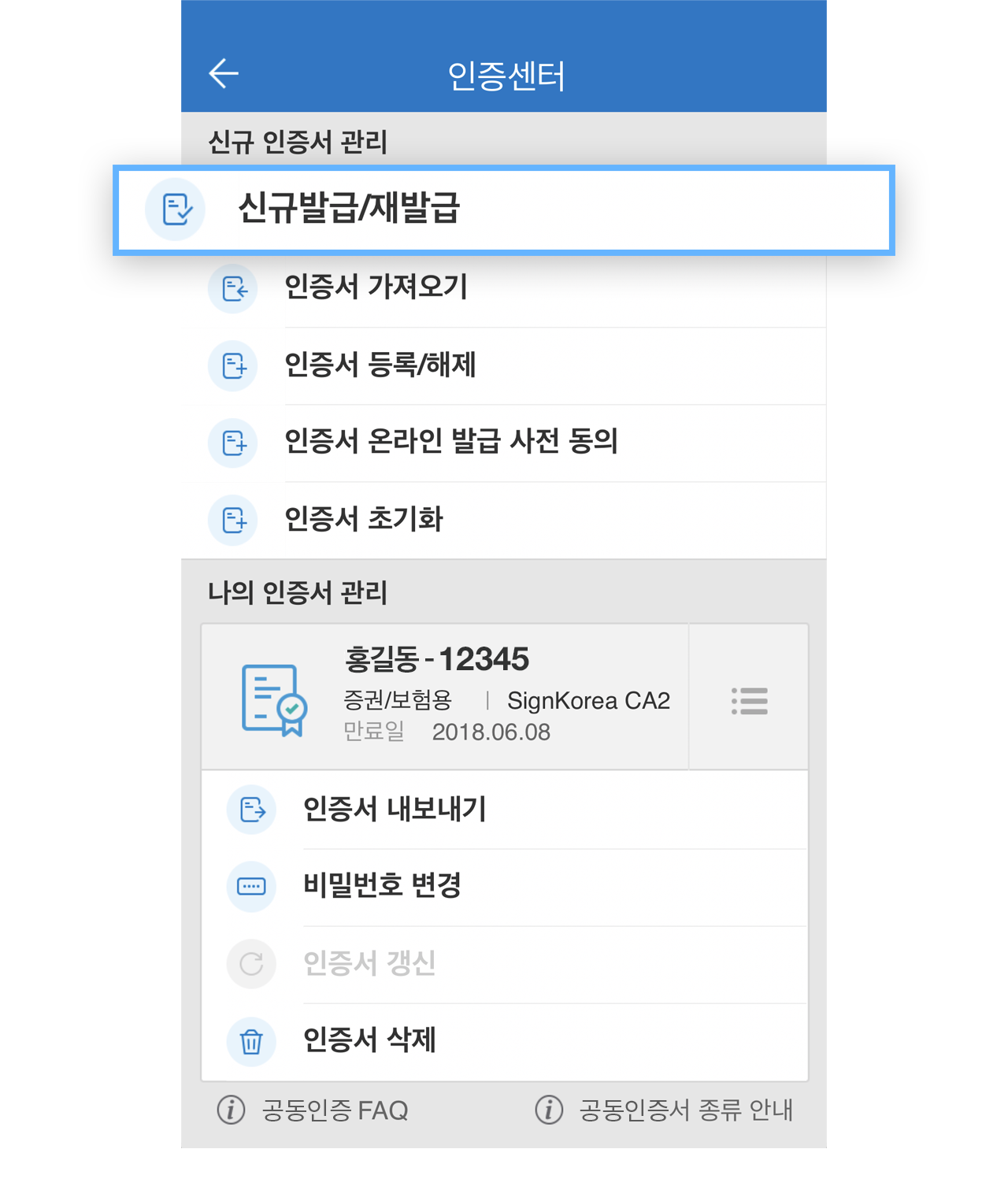Click the 인증서 가져오기 import icon

click(x=233, y=288)
